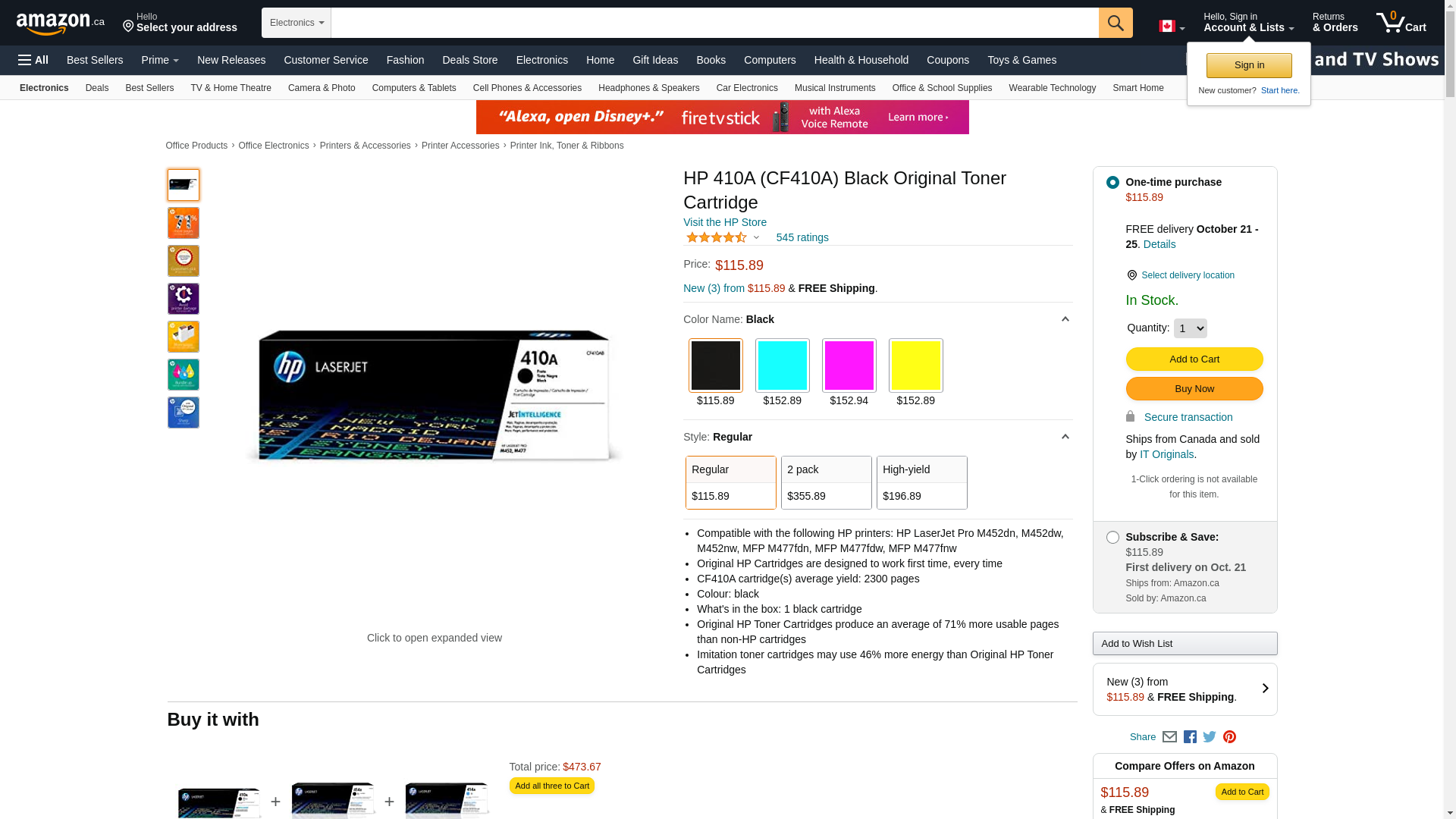This screenshot has height=819, width=1456.
Task: Share via email envelope icon
Action: tap(1169, 737)
